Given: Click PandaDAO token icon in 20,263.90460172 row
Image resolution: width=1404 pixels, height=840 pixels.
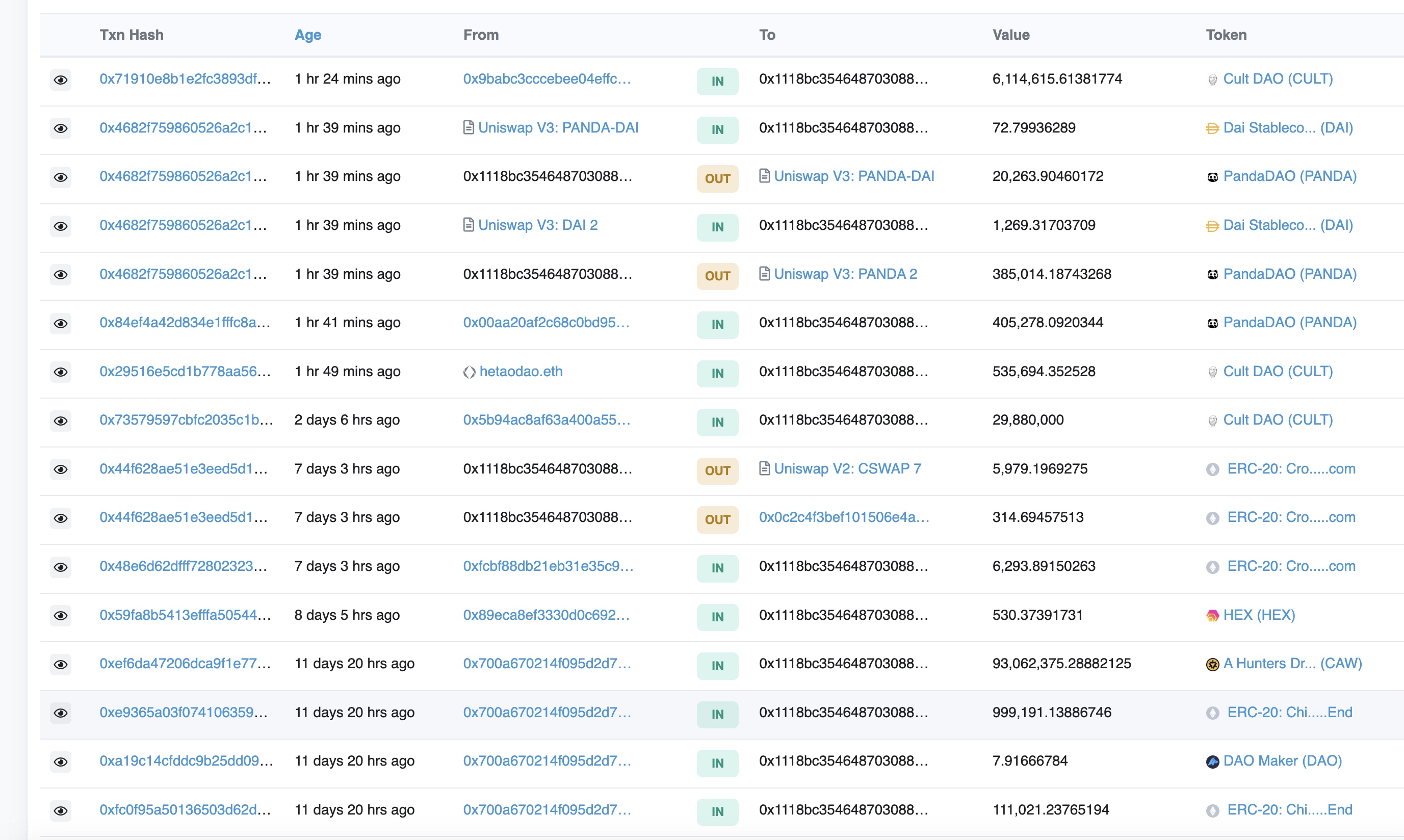Looking at the screenshot, I should pyautogui.click(x=1213, y=177).
